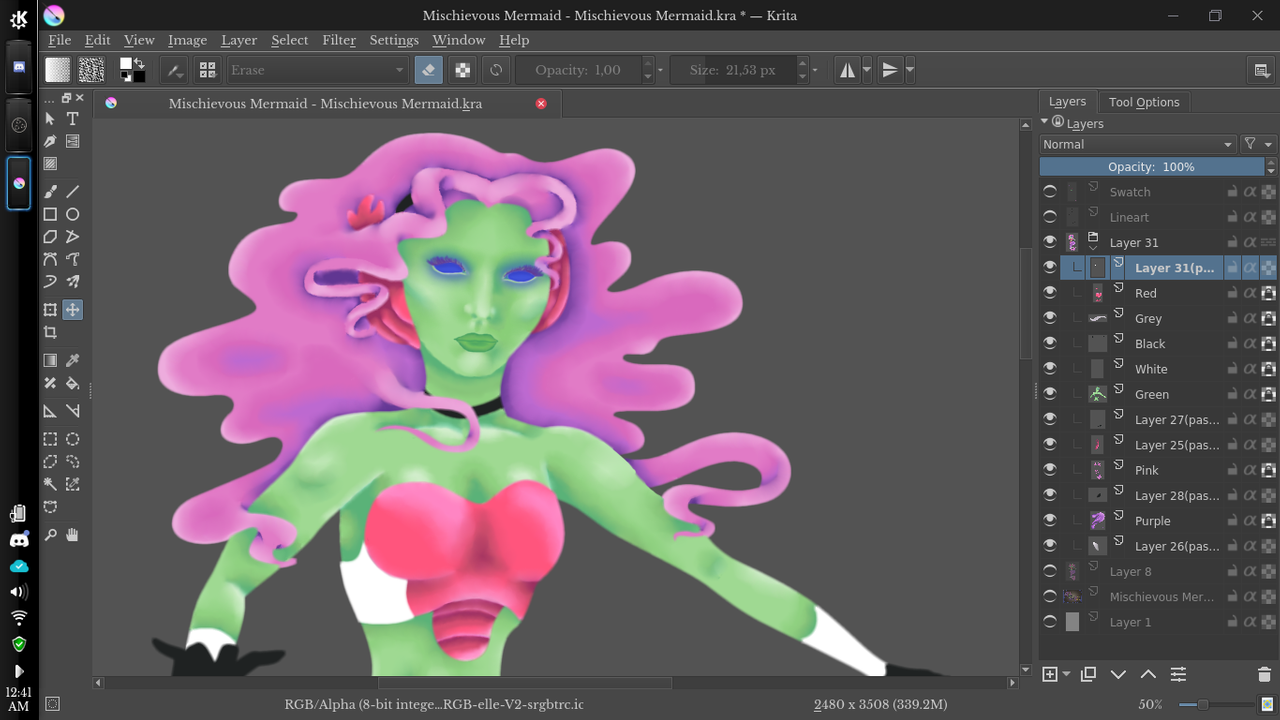Mirror the canvas horizontally
1280x720 pixels.
coord(848,70)
